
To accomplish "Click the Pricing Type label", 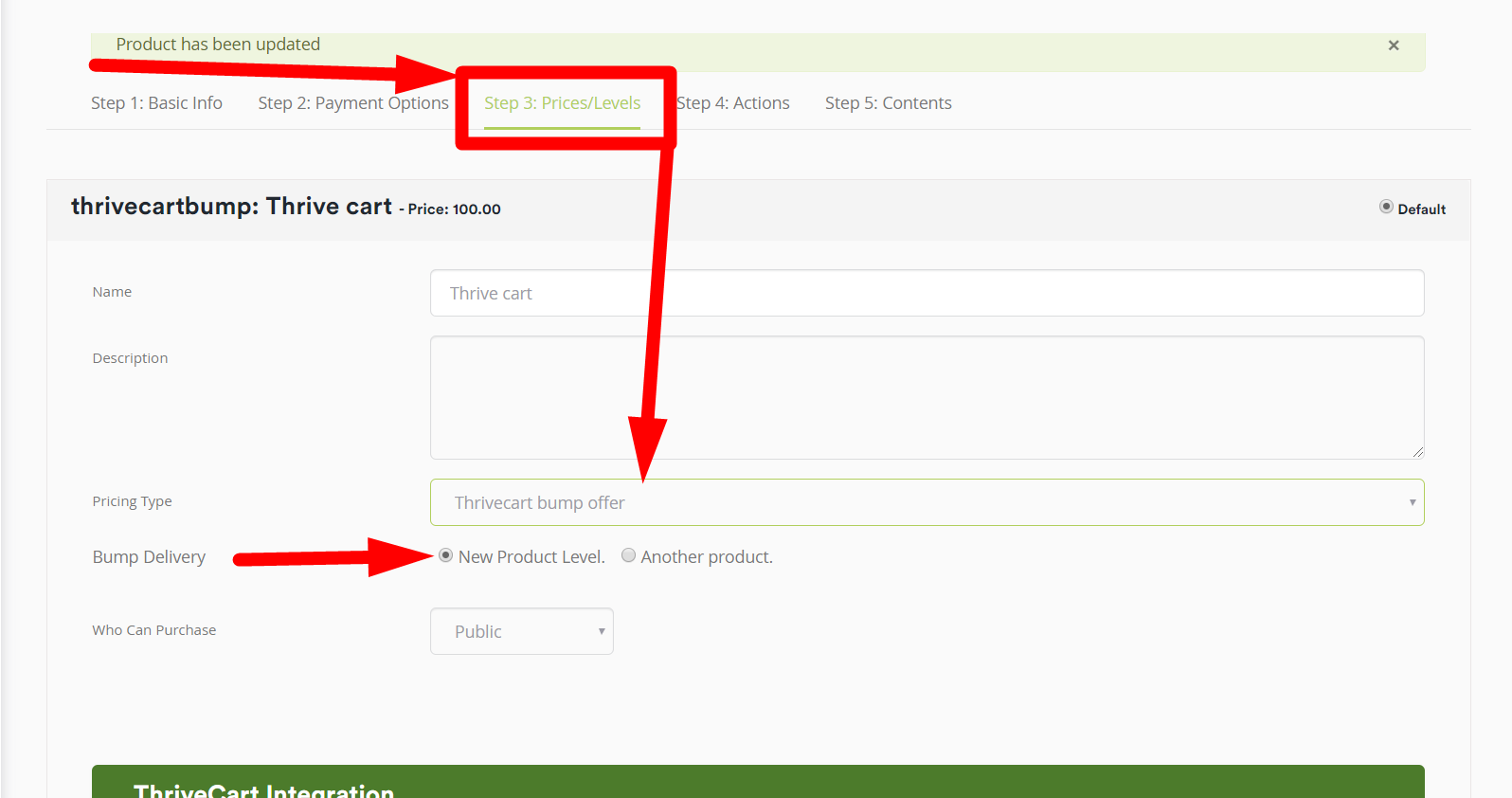I will coord(132,501).
